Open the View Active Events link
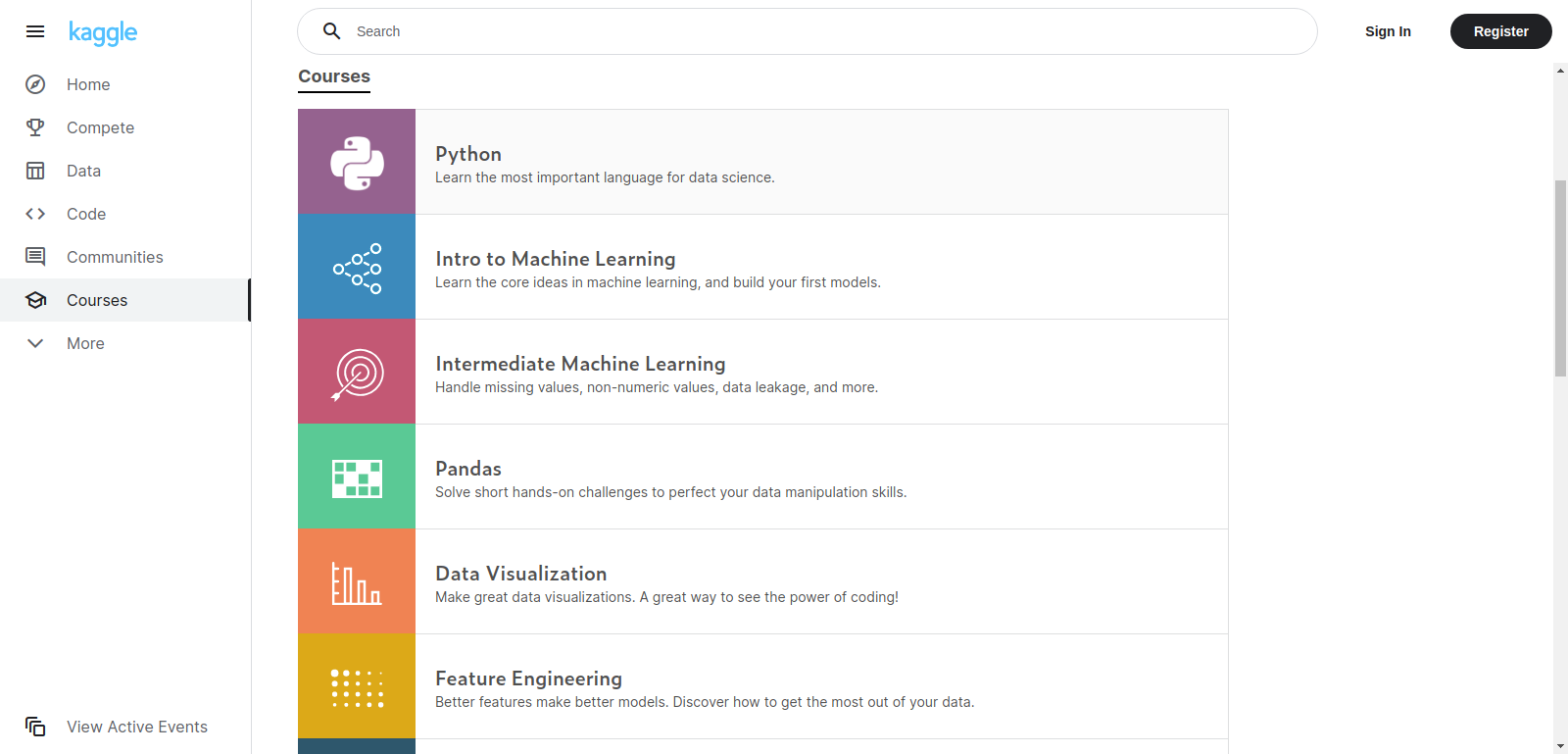The height and width of the screenshot is (754, 1568). pyautogui.click(x=137, y=727)
